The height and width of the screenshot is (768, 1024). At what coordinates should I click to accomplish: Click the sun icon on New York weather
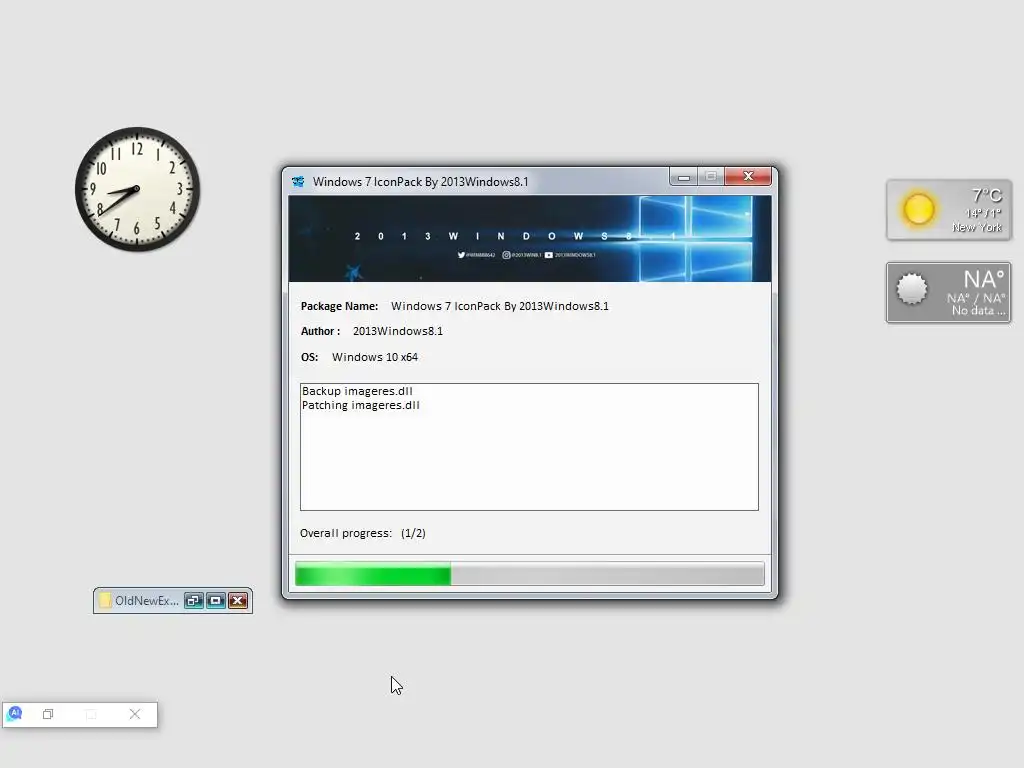(918, 210)
